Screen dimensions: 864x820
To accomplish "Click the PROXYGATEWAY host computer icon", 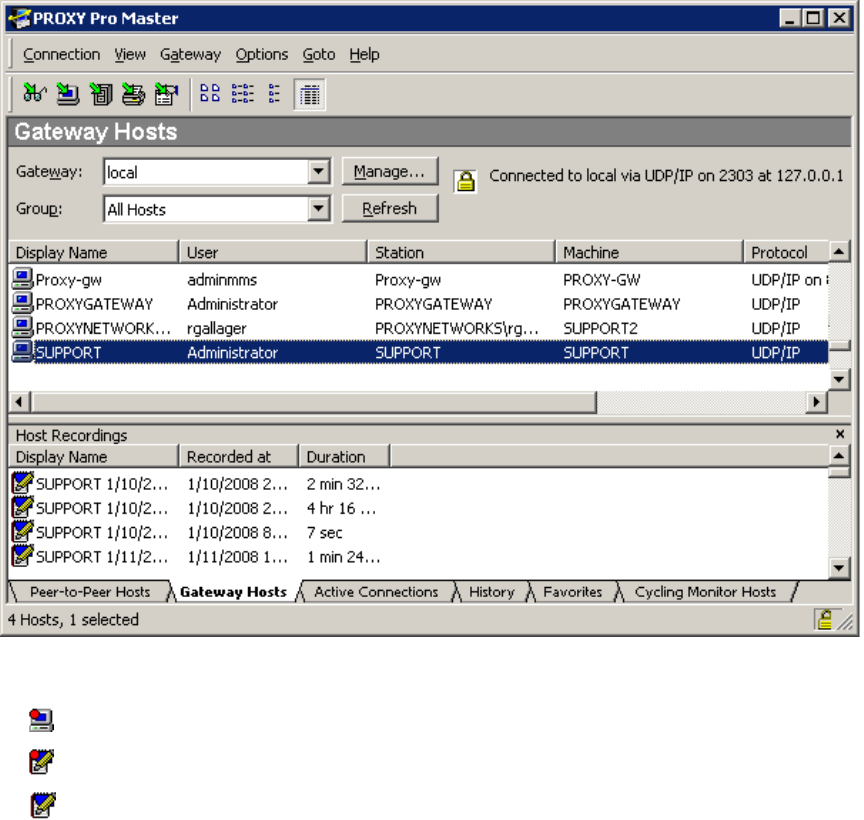I will [22, 303].
